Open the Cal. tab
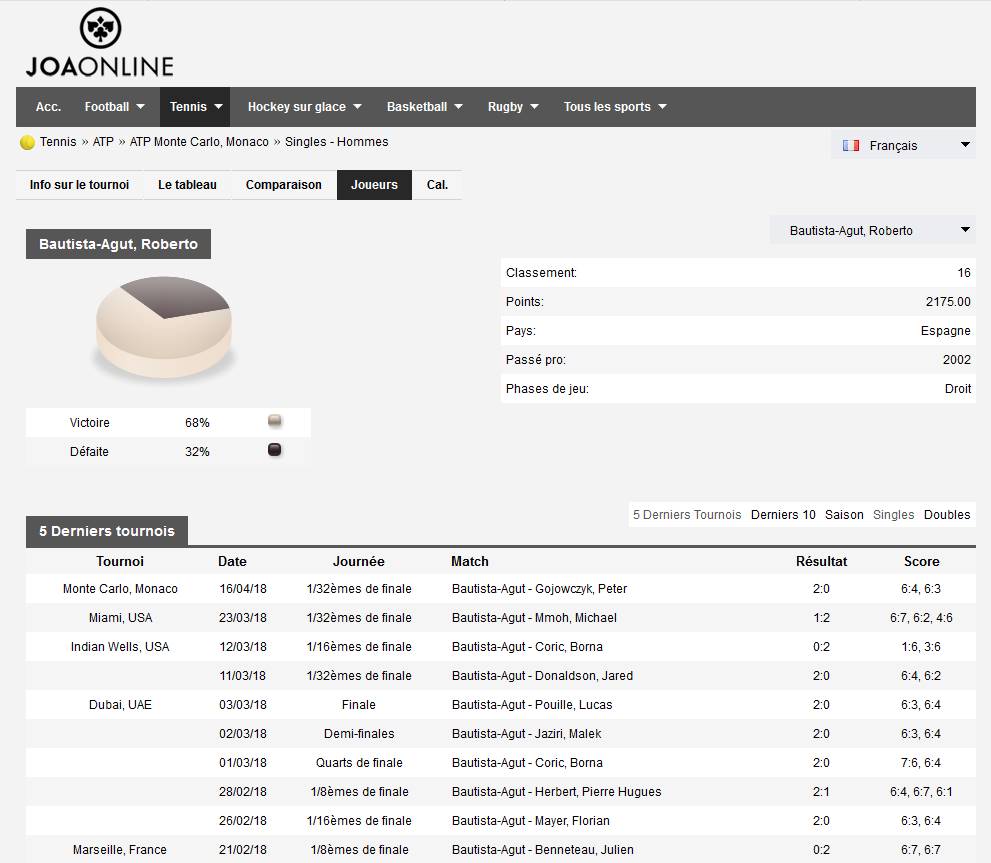The height and width of the screenshot is (863, 991). pyautogui.click(x=437, y=185)
